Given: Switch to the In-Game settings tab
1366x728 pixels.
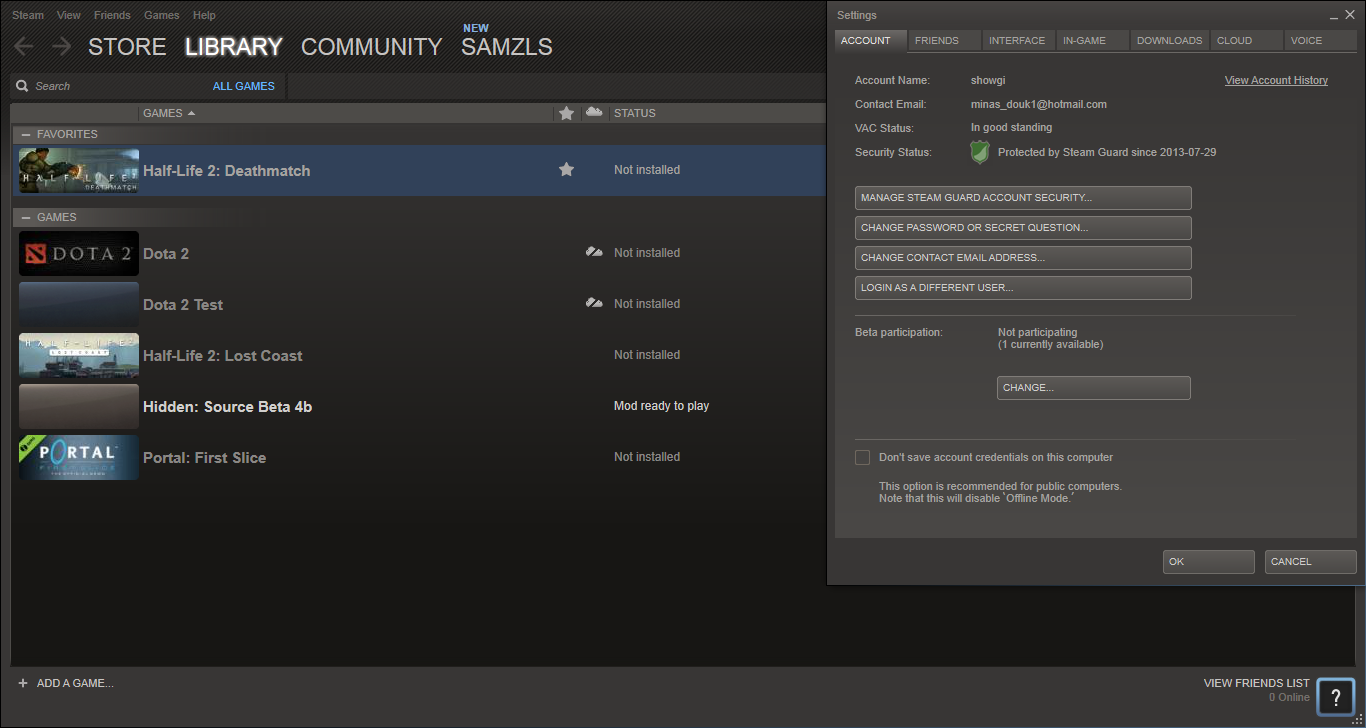Looking at the screenshot, I should point(1092,41).
